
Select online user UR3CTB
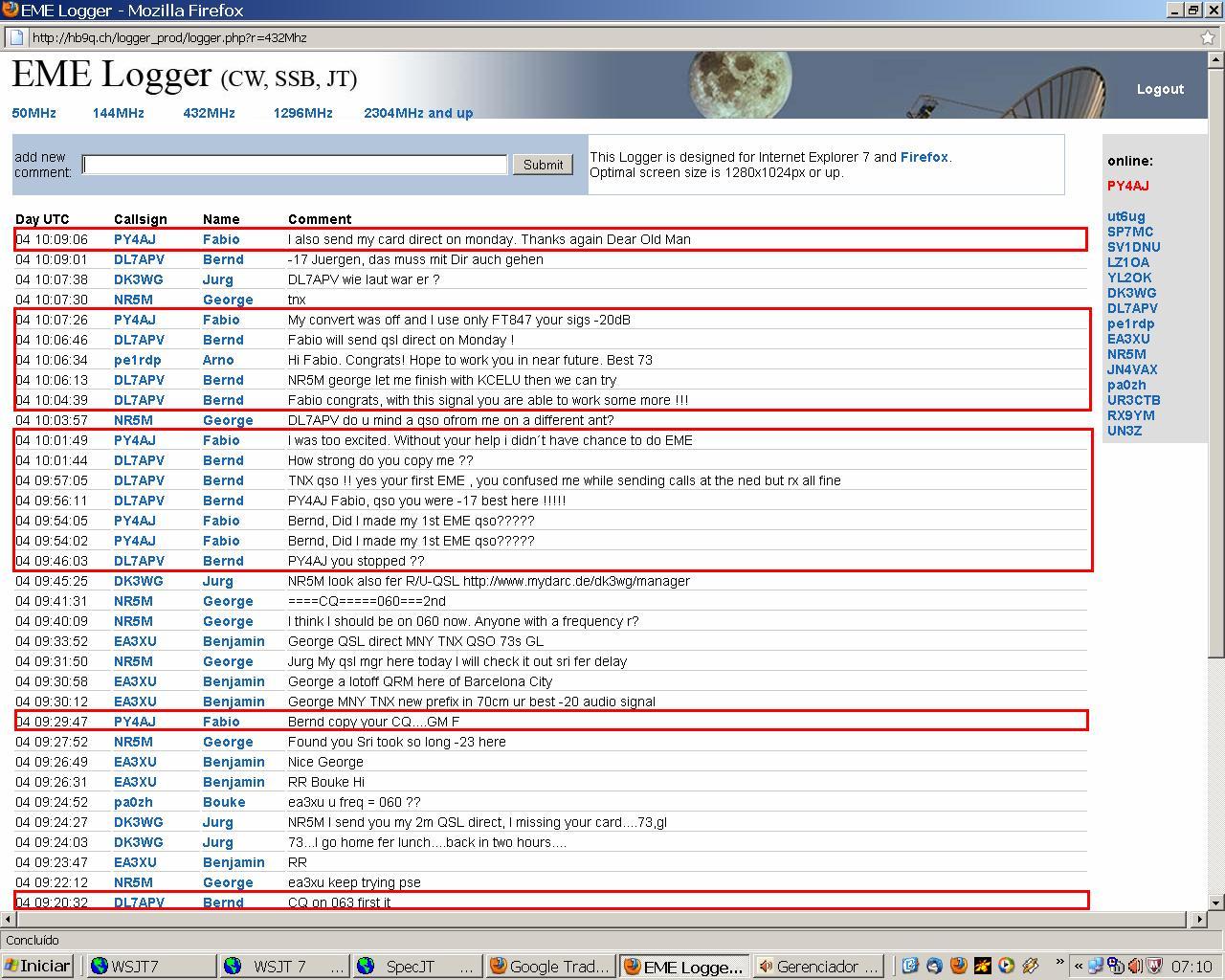tap(1134, 400)
